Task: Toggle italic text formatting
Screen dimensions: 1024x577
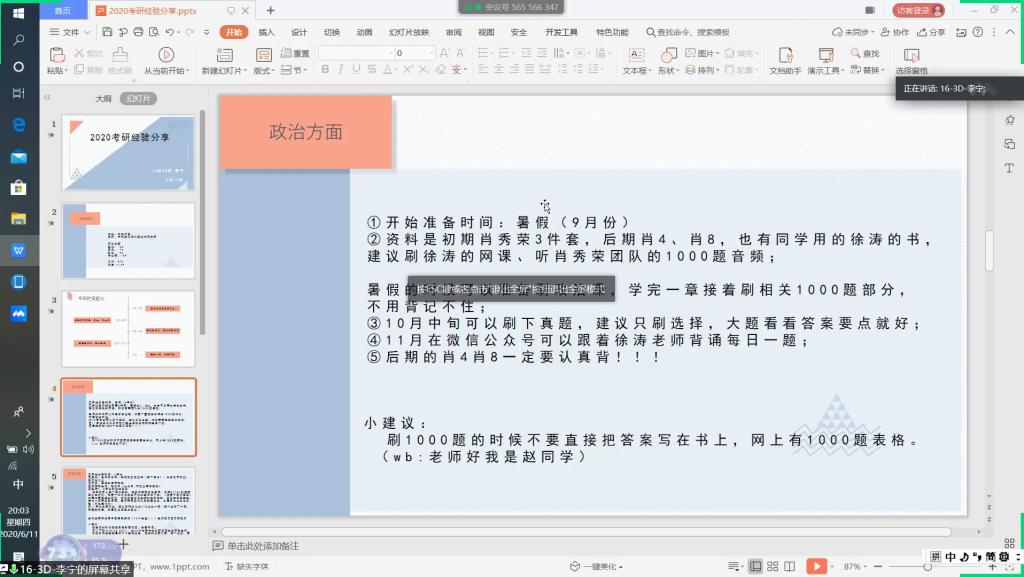Action: coord(341,70)
